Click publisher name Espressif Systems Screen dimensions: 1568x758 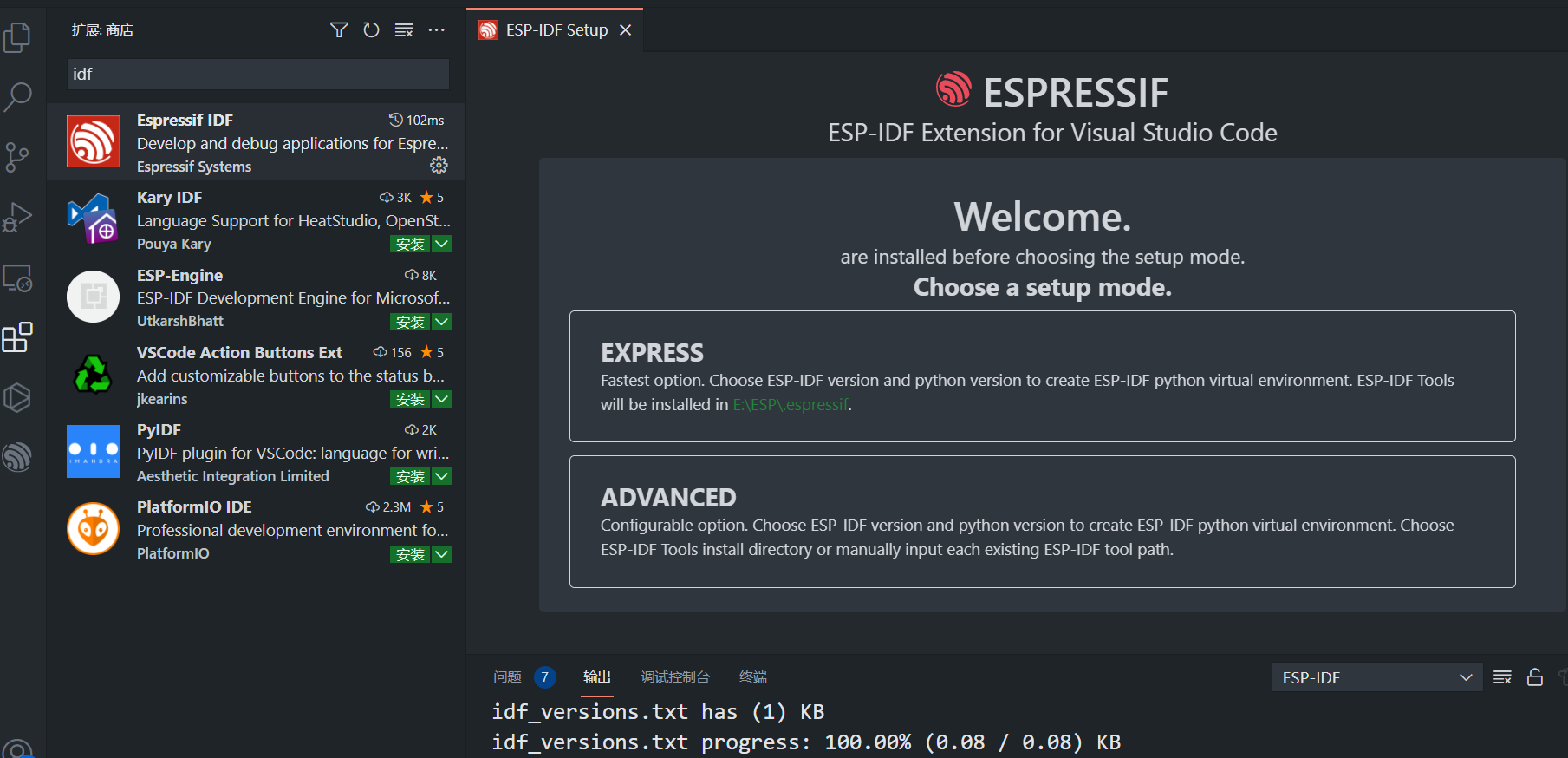coord(194,167)
